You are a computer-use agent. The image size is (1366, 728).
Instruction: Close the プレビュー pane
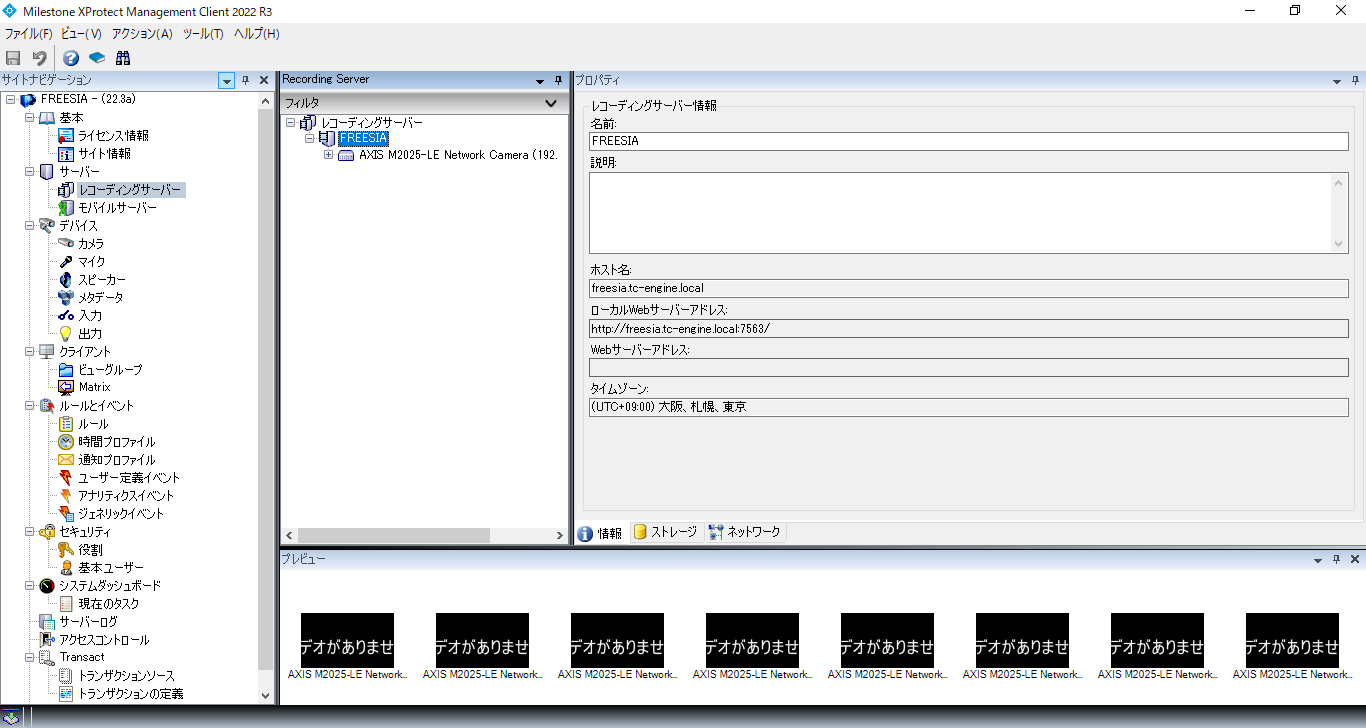[x=1355, y=559]
